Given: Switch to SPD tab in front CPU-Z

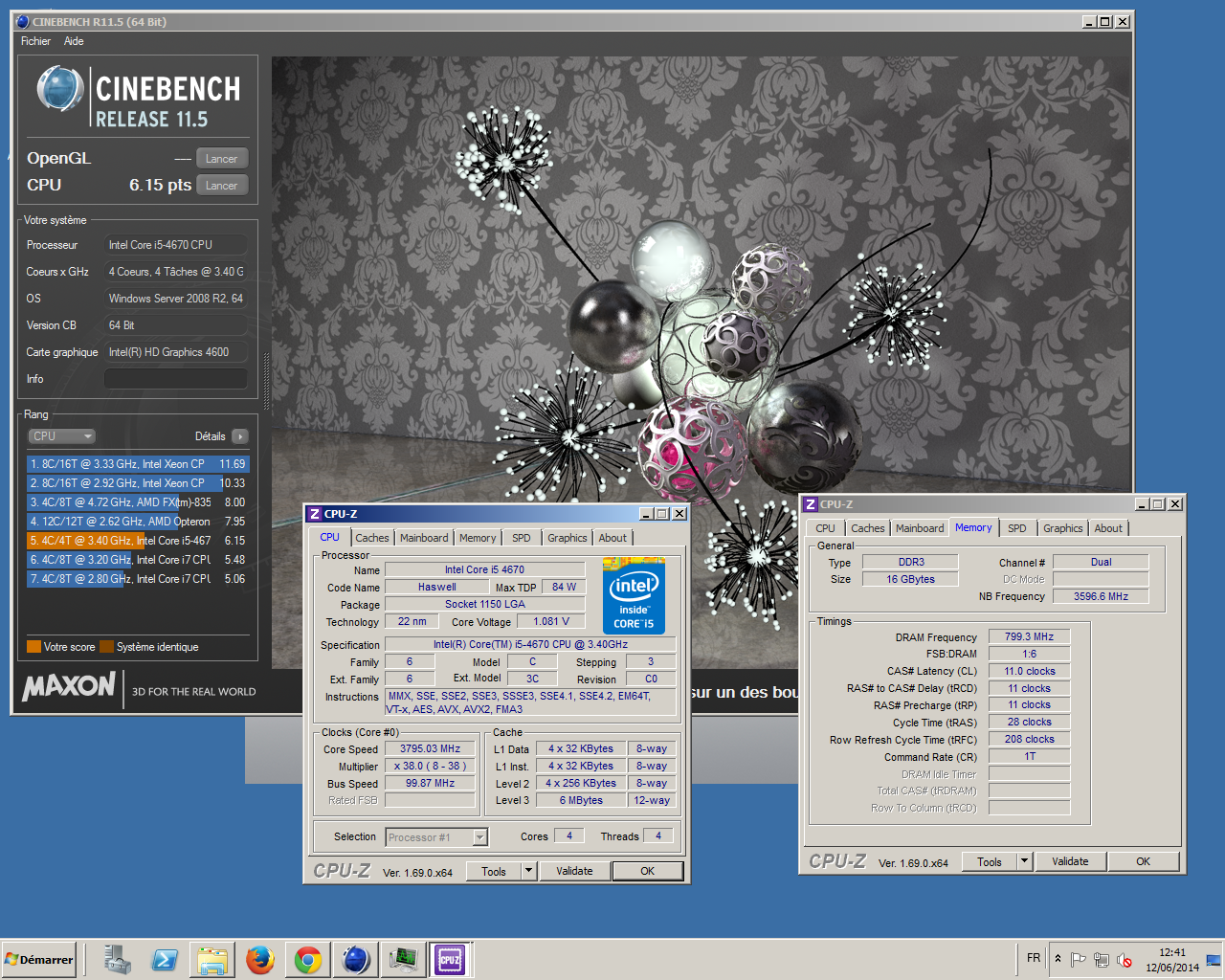Looking at the screenshot, I should point(522,538).
